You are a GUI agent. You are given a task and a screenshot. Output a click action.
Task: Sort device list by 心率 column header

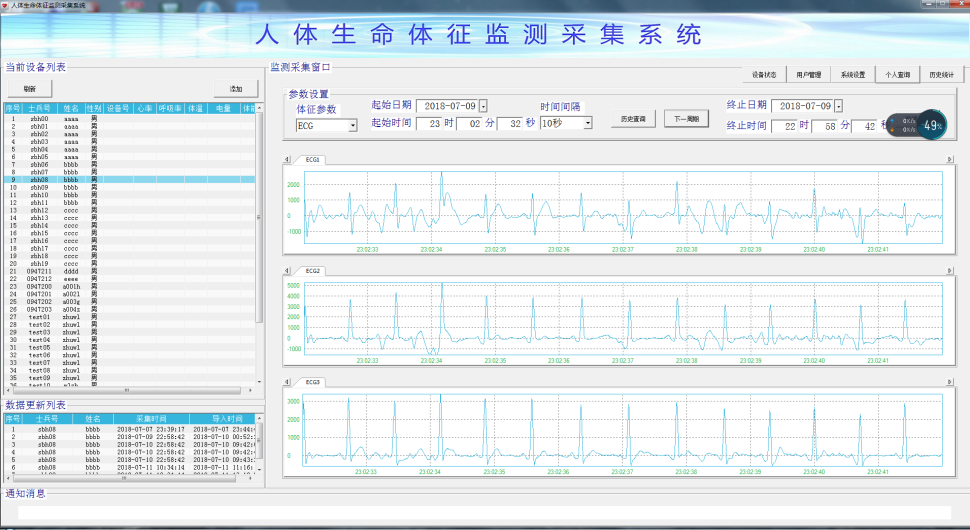click(144, 107)
